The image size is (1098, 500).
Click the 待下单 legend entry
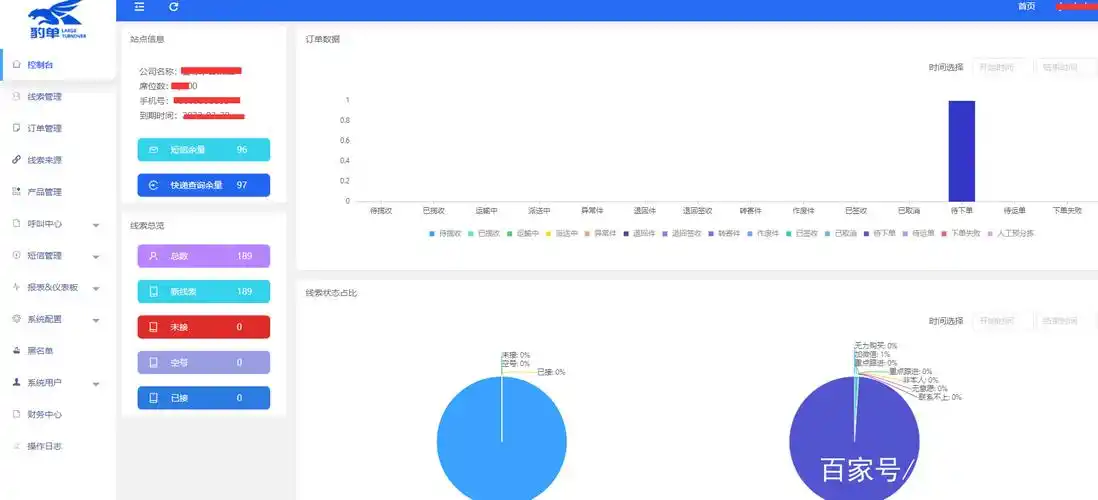click(880, 233)
